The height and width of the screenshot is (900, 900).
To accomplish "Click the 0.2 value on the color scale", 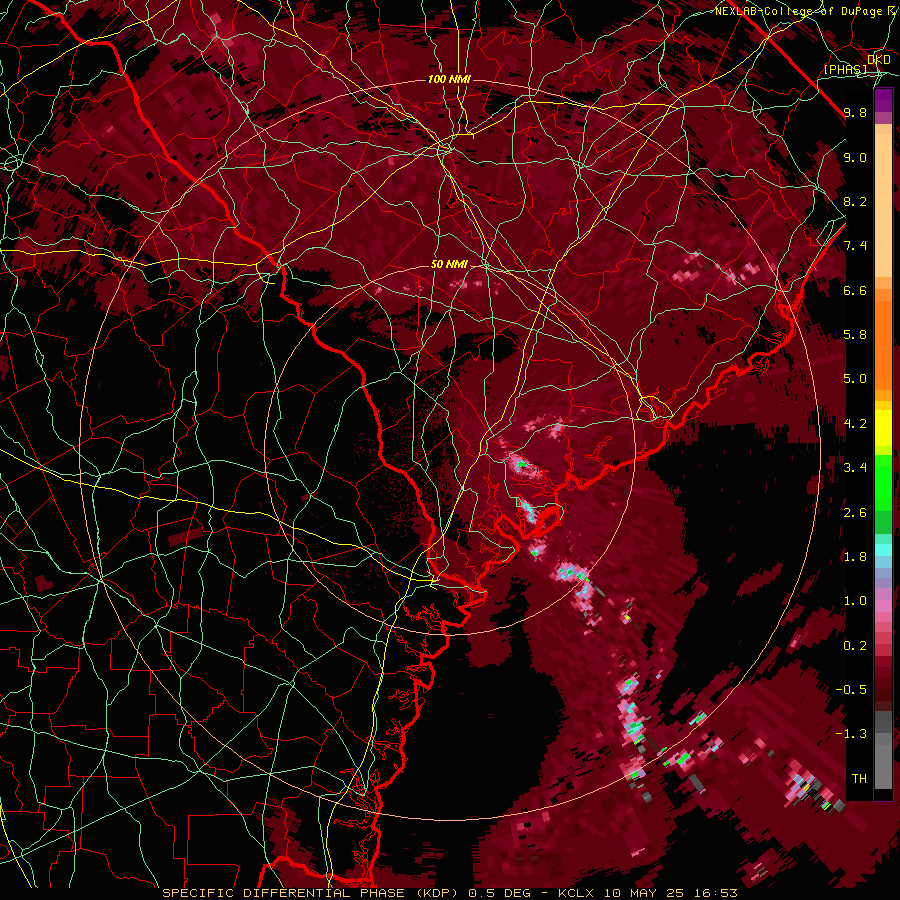I will (x=855, y=646).
